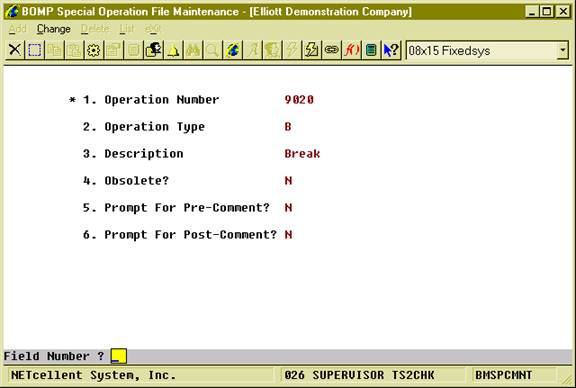The image size is (576, 388).
Task: Click the yellow bell icon
Action: (173, 50)
